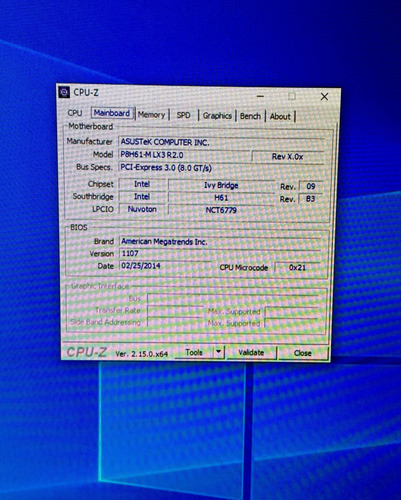Click the empty Transfer Rate field
The height and width of the screenshot is (500, 401).
(175, 311)
